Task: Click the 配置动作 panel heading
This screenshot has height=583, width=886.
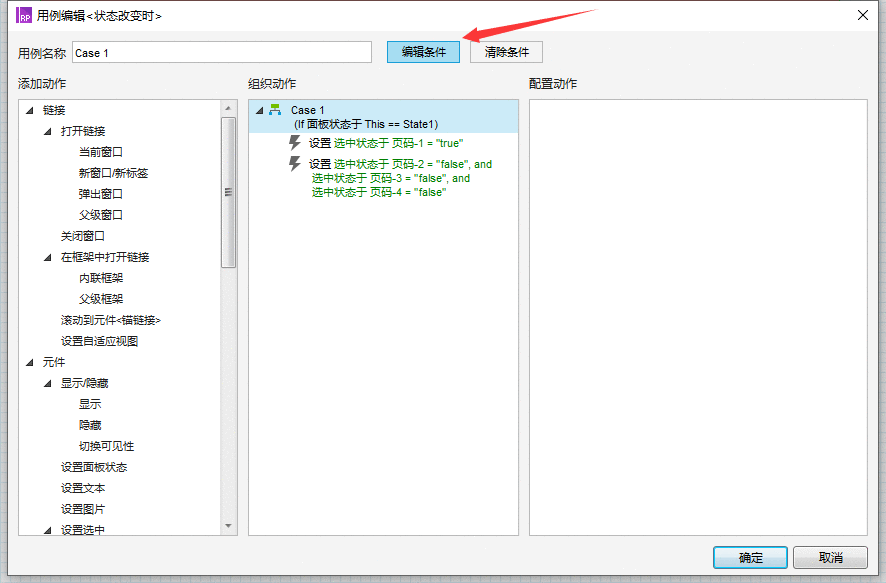Action: coord(553,84)
